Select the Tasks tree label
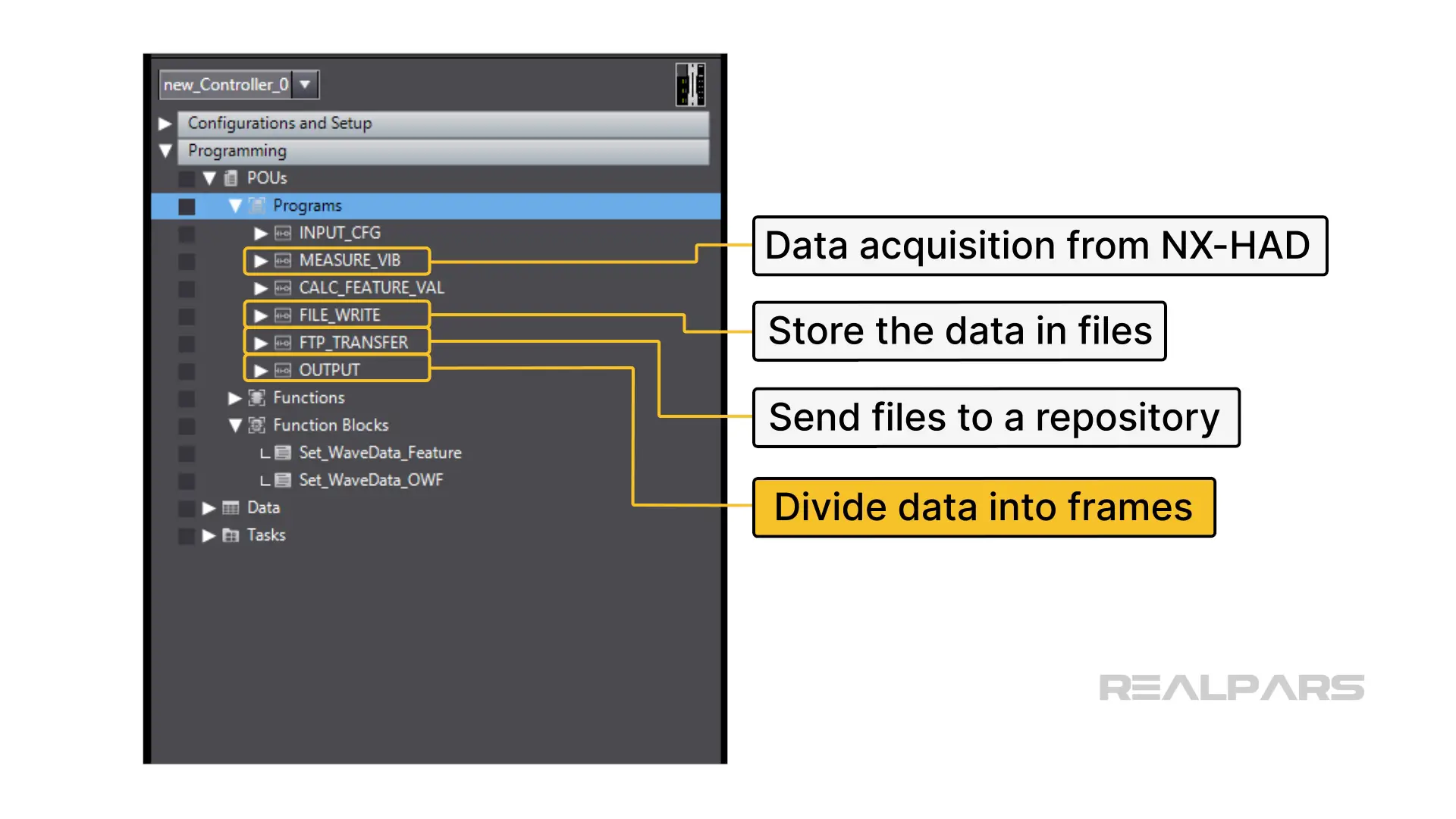 pos(266,535)
